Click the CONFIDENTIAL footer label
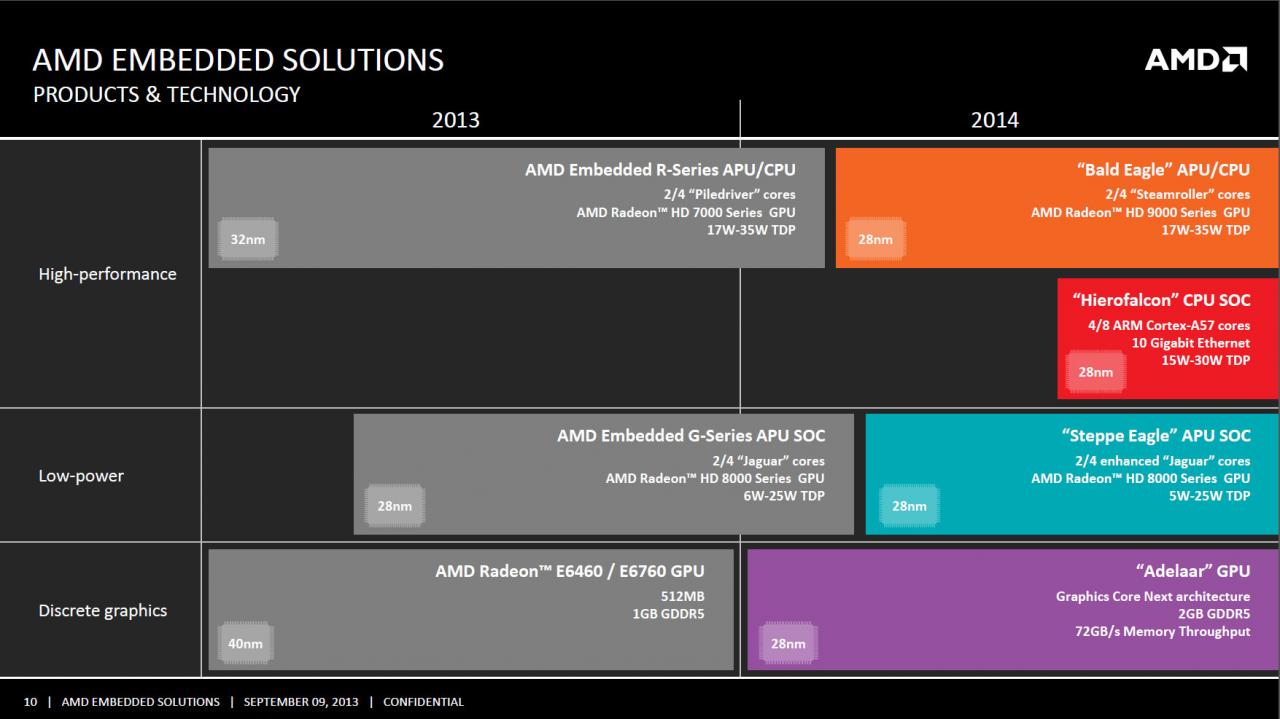 coord(423,702)
